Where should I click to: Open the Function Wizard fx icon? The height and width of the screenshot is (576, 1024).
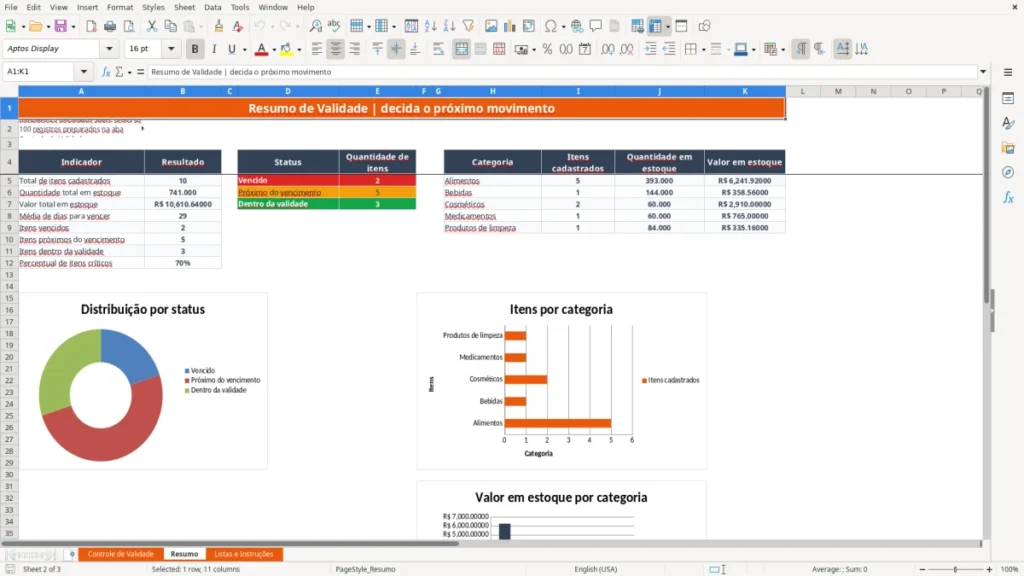[x=106, y=72]
